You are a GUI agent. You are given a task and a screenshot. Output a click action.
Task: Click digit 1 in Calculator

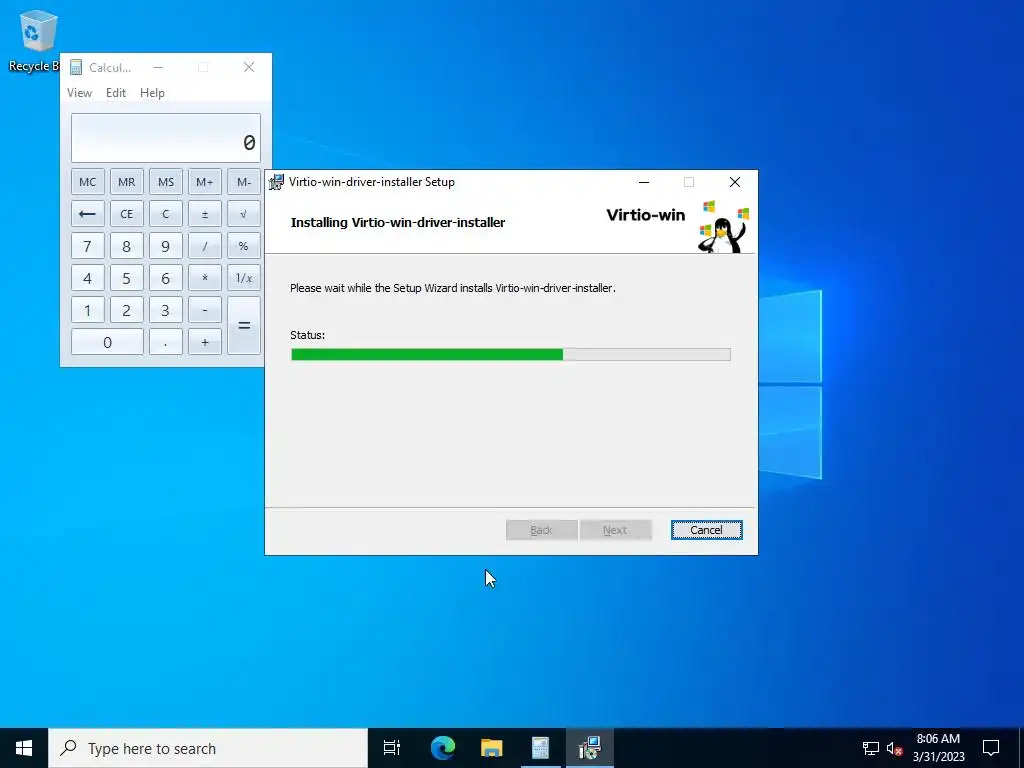88,310
